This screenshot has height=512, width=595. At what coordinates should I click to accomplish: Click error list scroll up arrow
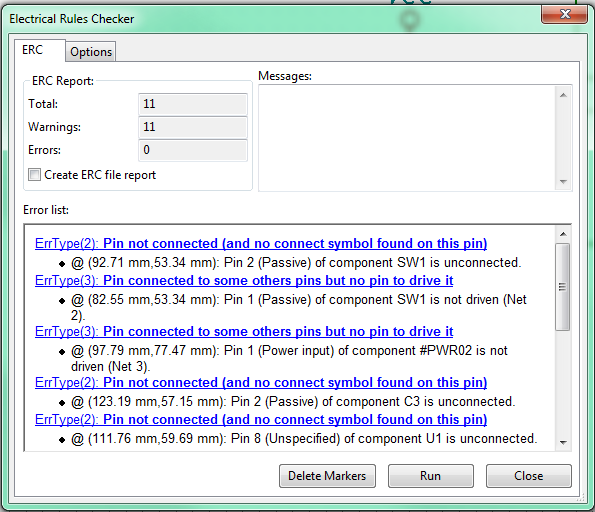pos(563,234)
